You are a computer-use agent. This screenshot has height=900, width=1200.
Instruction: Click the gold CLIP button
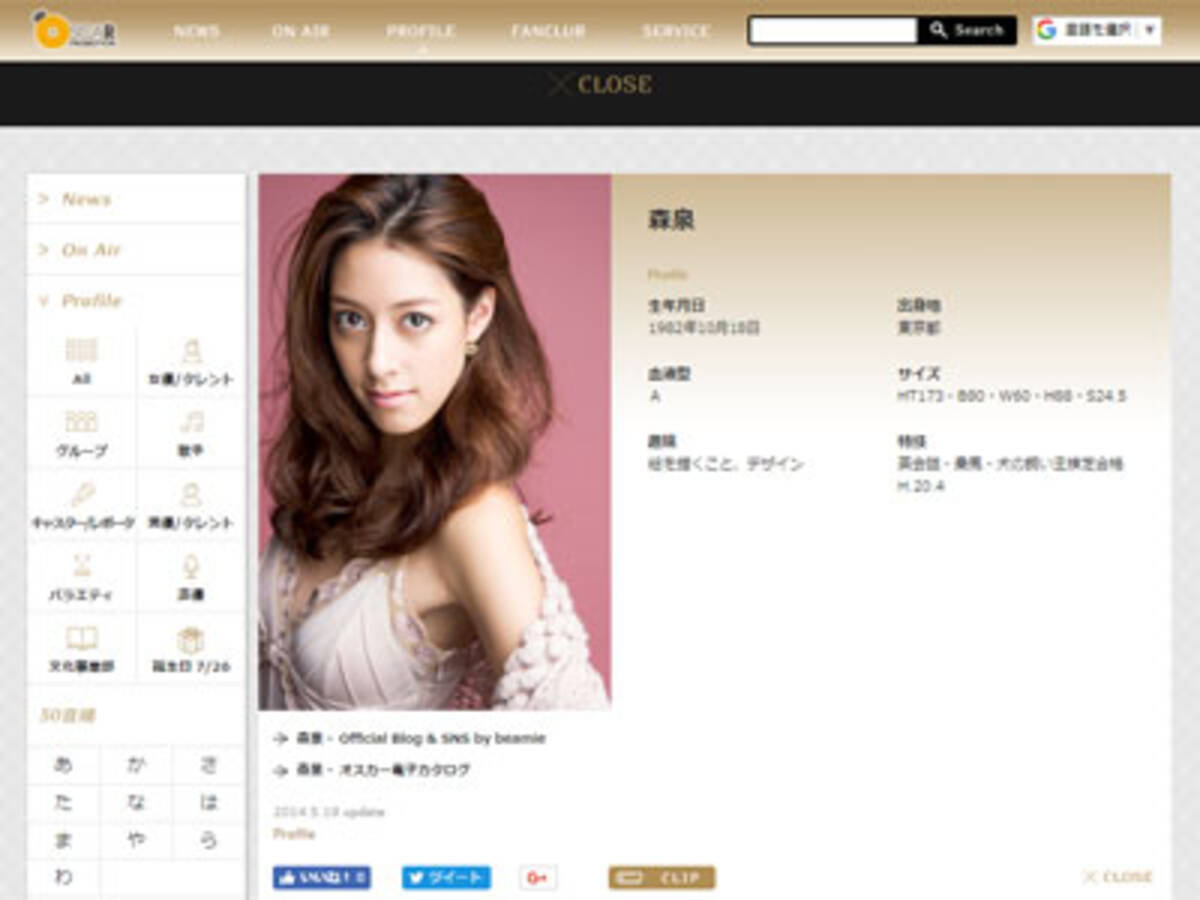pyautogui.click(x=662, y=878)
